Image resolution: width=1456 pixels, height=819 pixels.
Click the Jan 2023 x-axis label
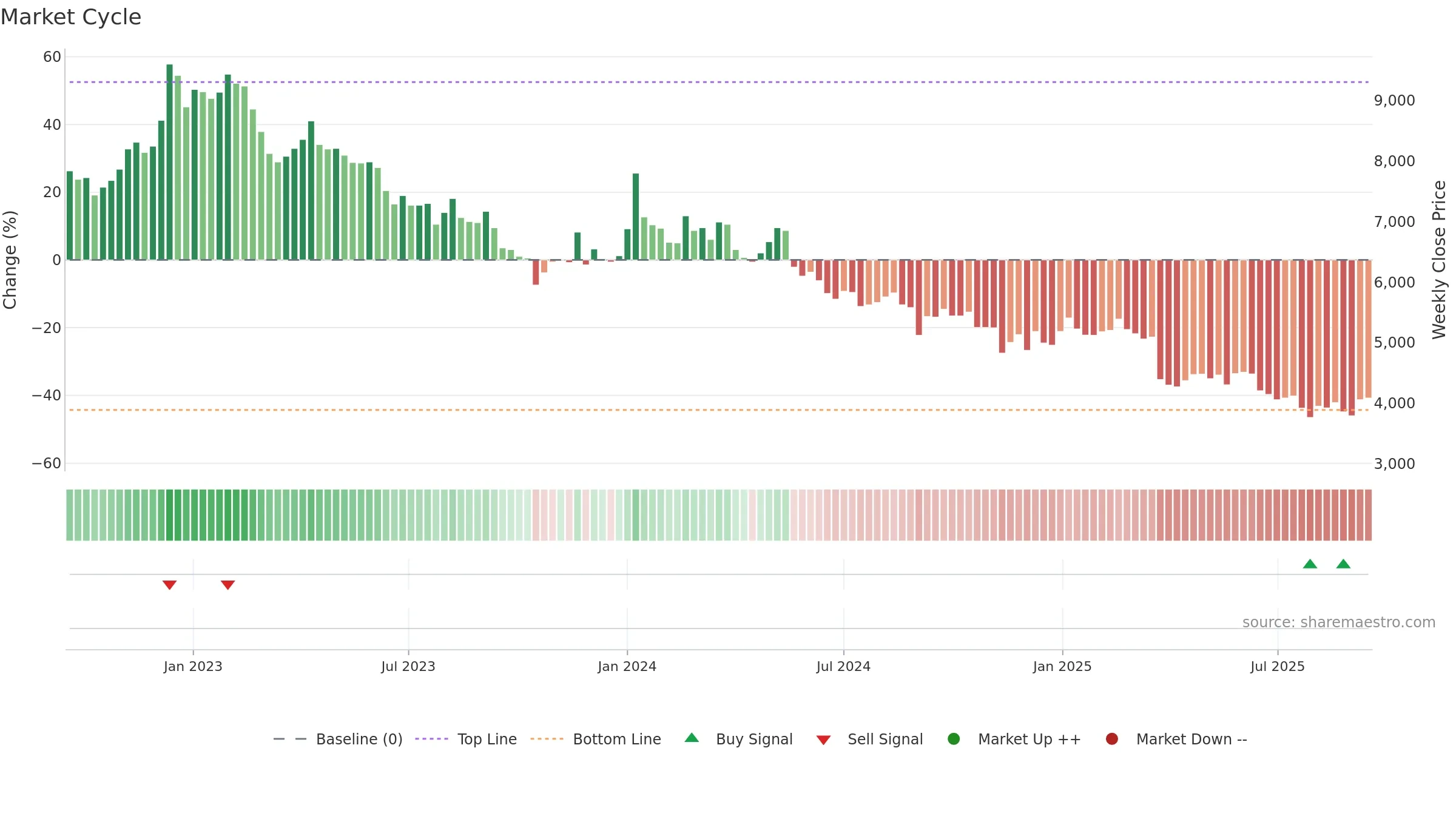point(193,667)
